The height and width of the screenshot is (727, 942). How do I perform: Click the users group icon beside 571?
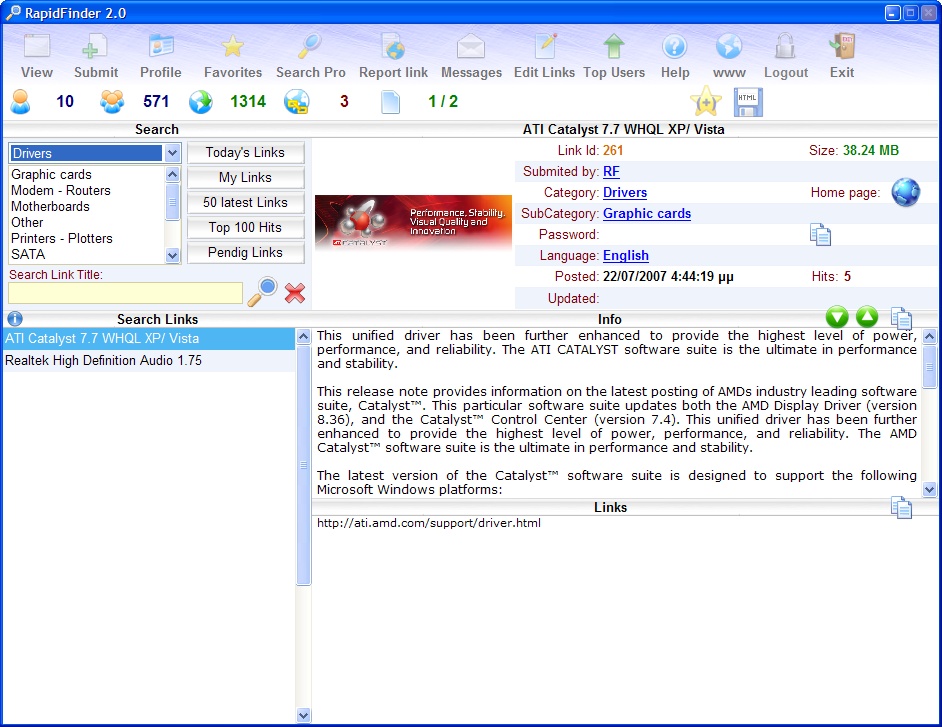coord(112,102)
